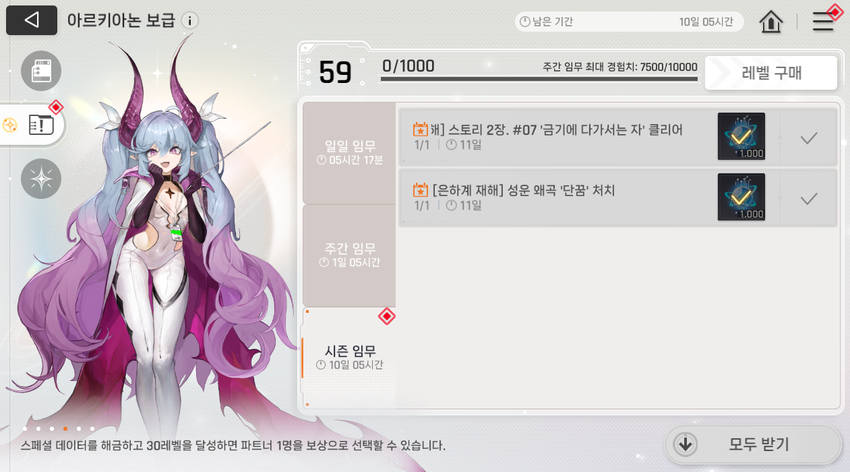Open the hamburger menu icon
This screenshot has height=472, width=850.
(823, 21)
